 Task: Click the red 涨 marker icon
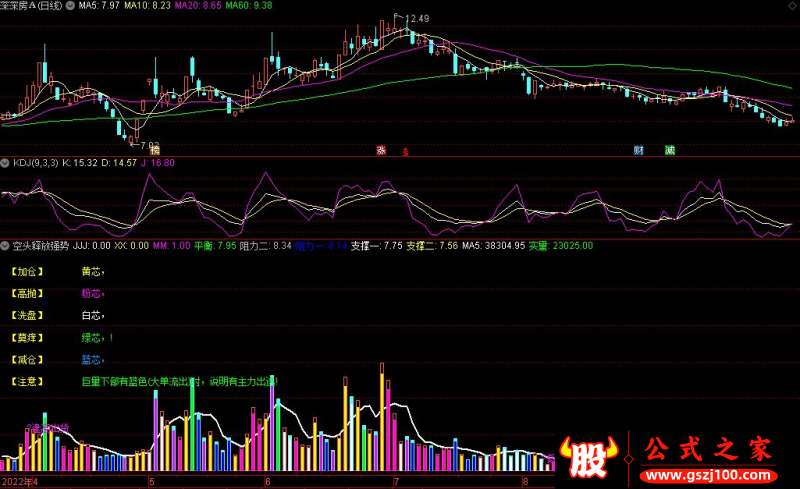381,150
